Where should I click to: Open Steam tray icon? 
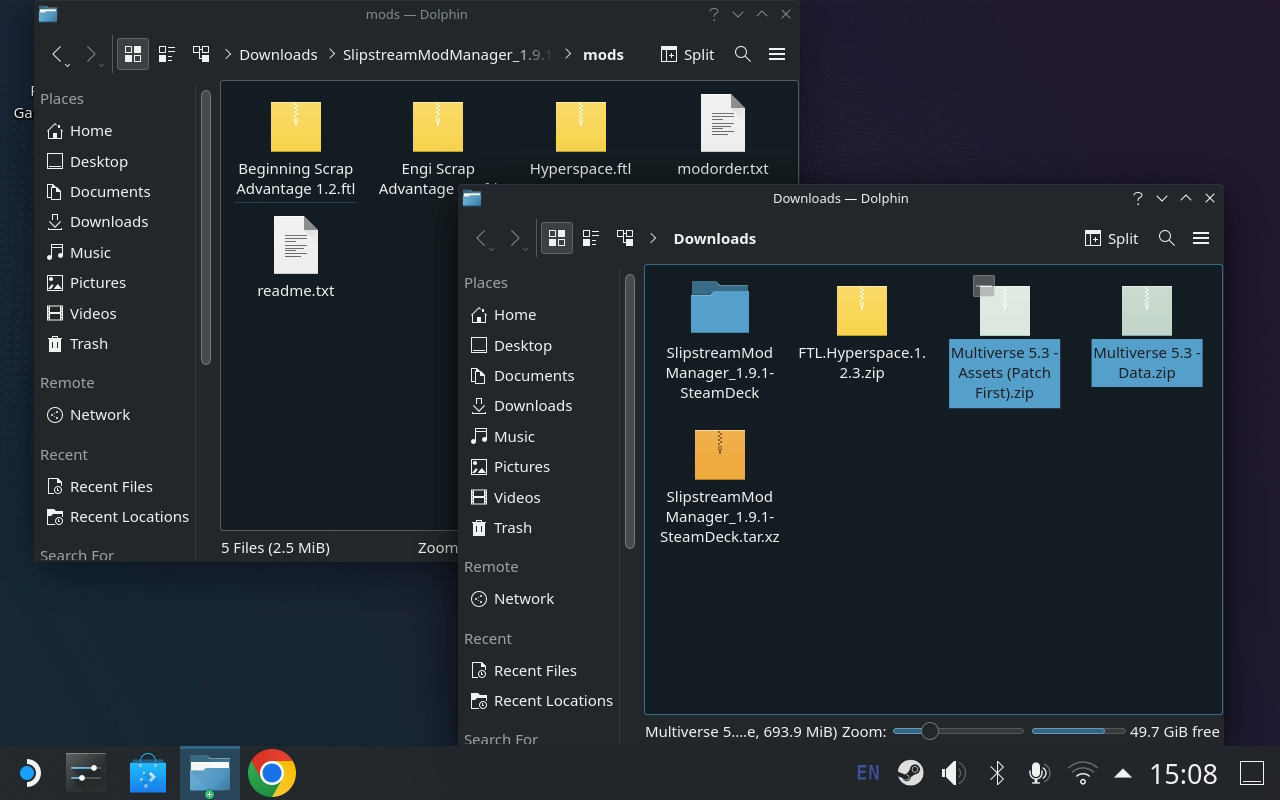click(x=910, y=773)
